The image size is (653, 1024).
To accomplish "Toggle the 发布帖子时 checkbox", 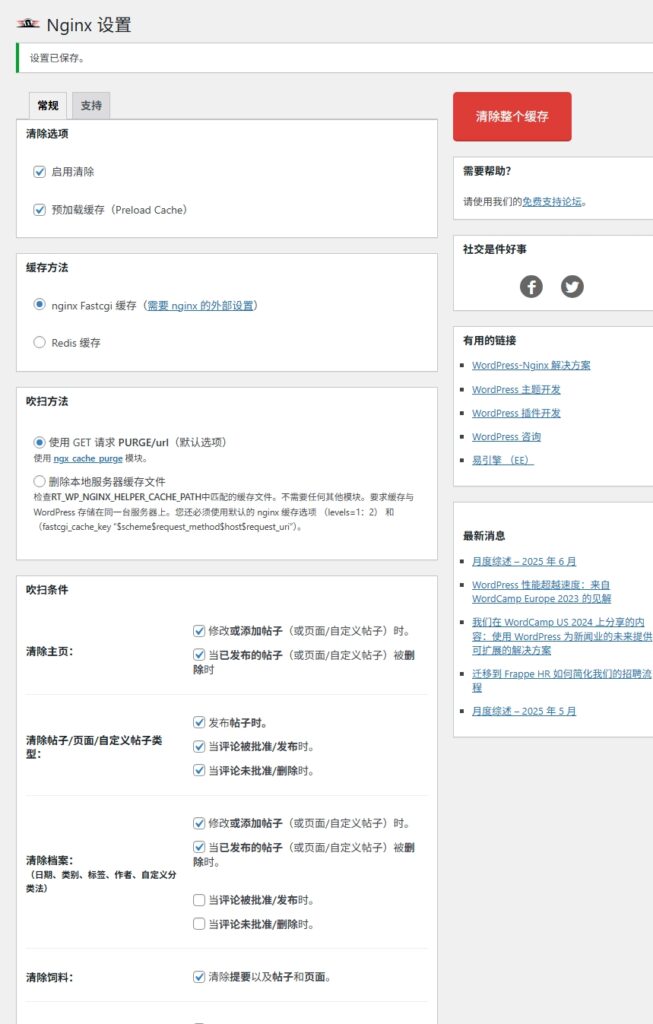I will (x=199, y=722).
